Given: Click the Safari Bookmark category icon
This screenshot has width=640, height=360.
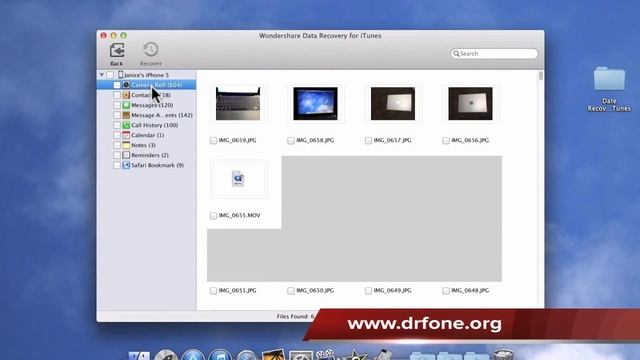Looking at the screenshot, I should (126, 165).
